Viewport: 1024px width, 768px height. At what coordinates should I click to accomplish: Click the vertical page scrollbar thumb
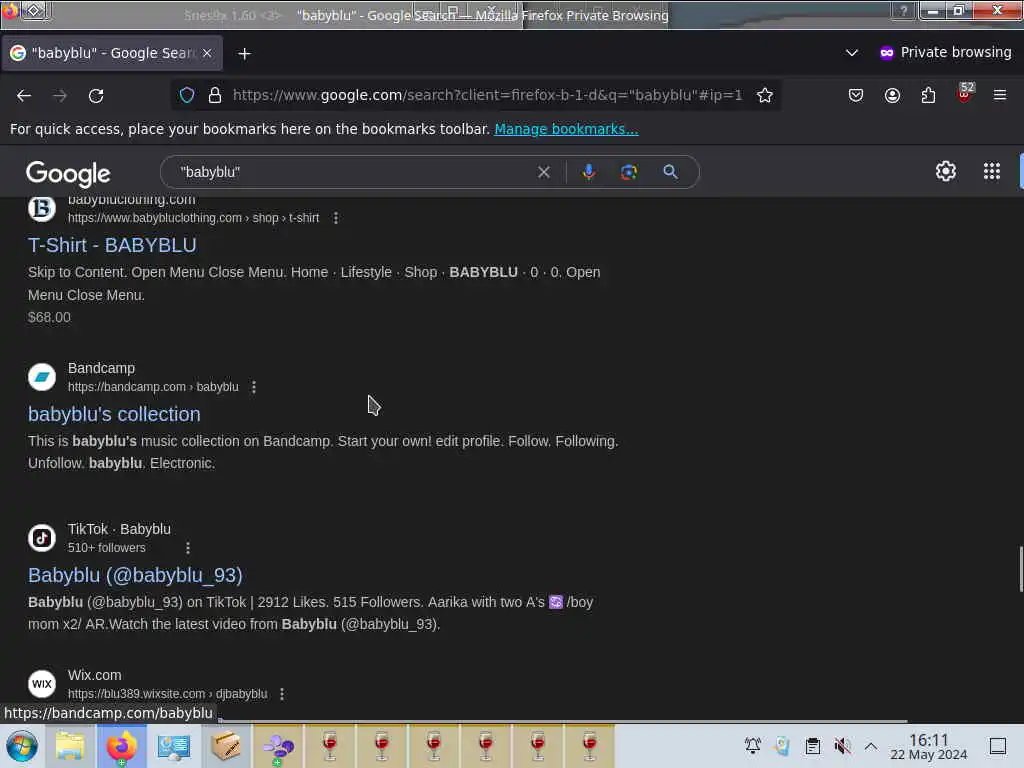click(x=1020, y=569)
